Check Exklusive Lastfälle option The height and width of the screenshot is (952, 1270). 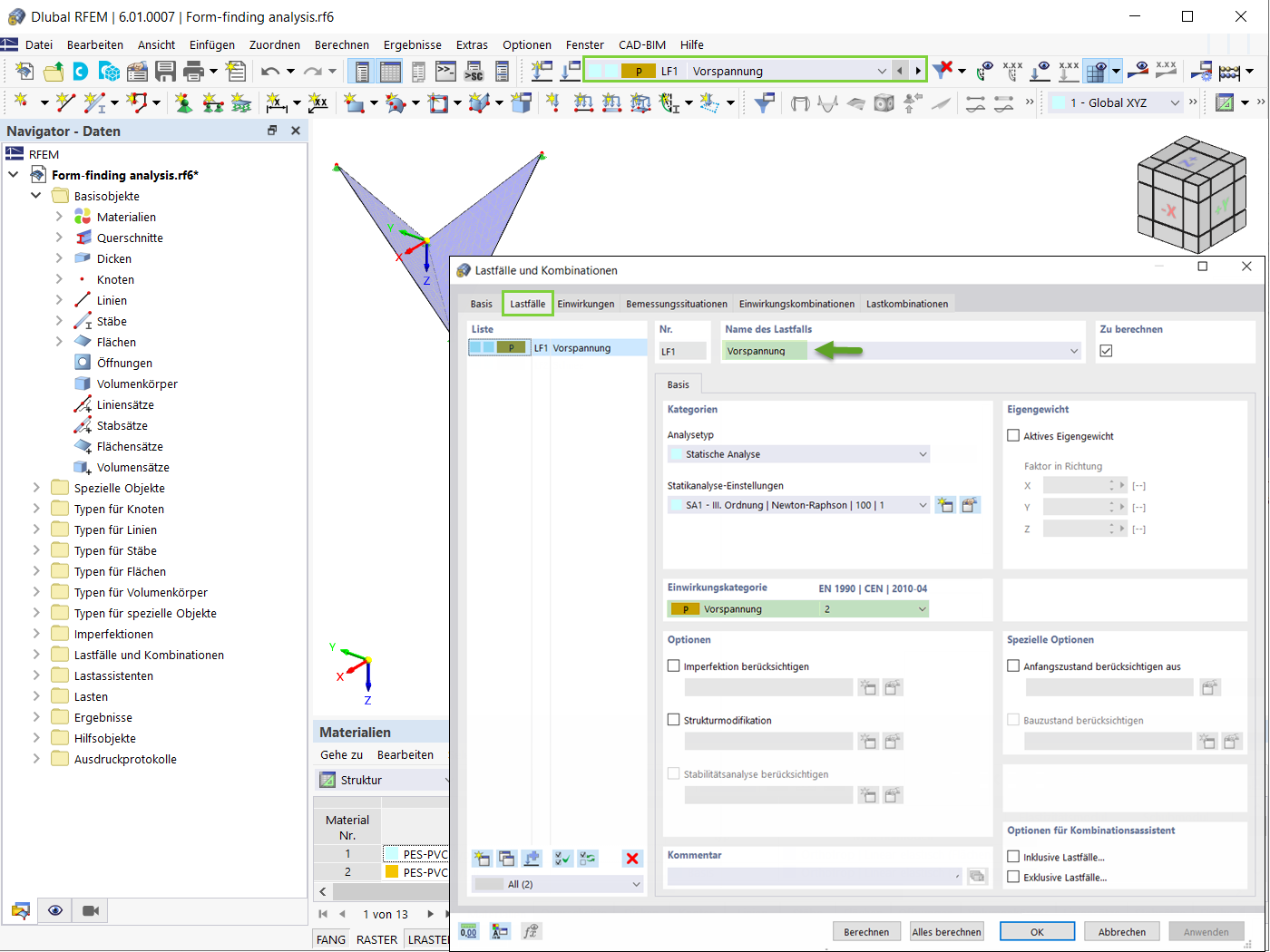point(1013,877)
